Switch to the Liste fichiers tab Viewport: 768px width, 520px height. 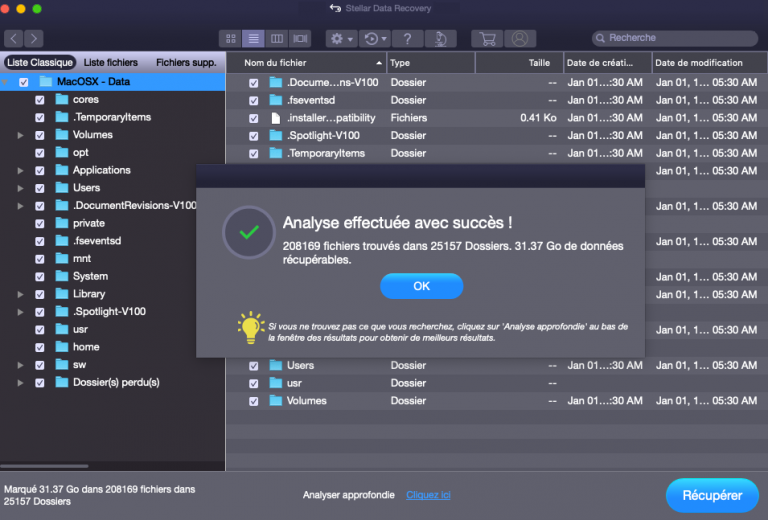click(111, 62)
